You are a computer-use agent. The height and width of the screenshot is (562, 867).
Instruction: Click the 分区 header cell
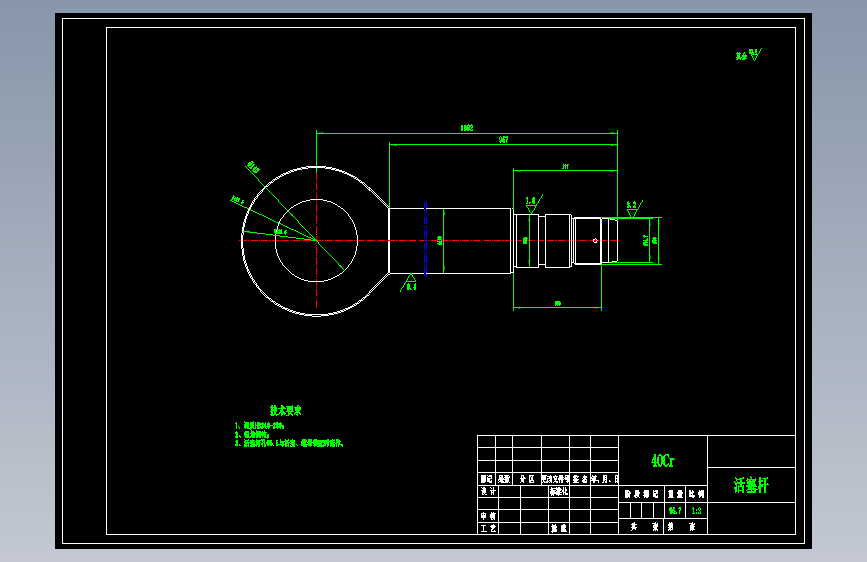527,479
